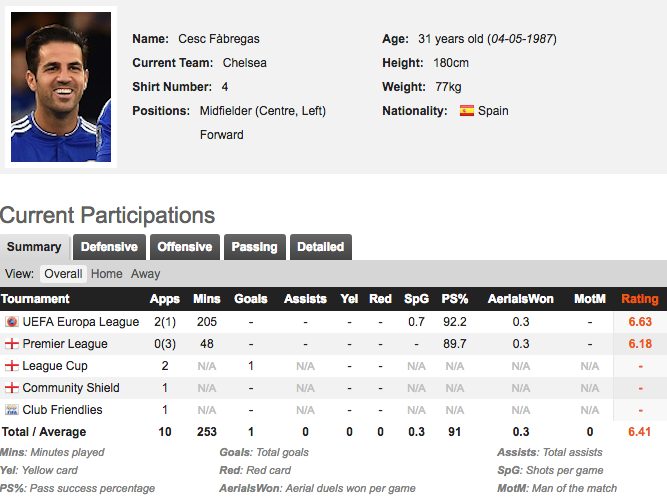Sort table by Rating column

click(x=640, y=299)
